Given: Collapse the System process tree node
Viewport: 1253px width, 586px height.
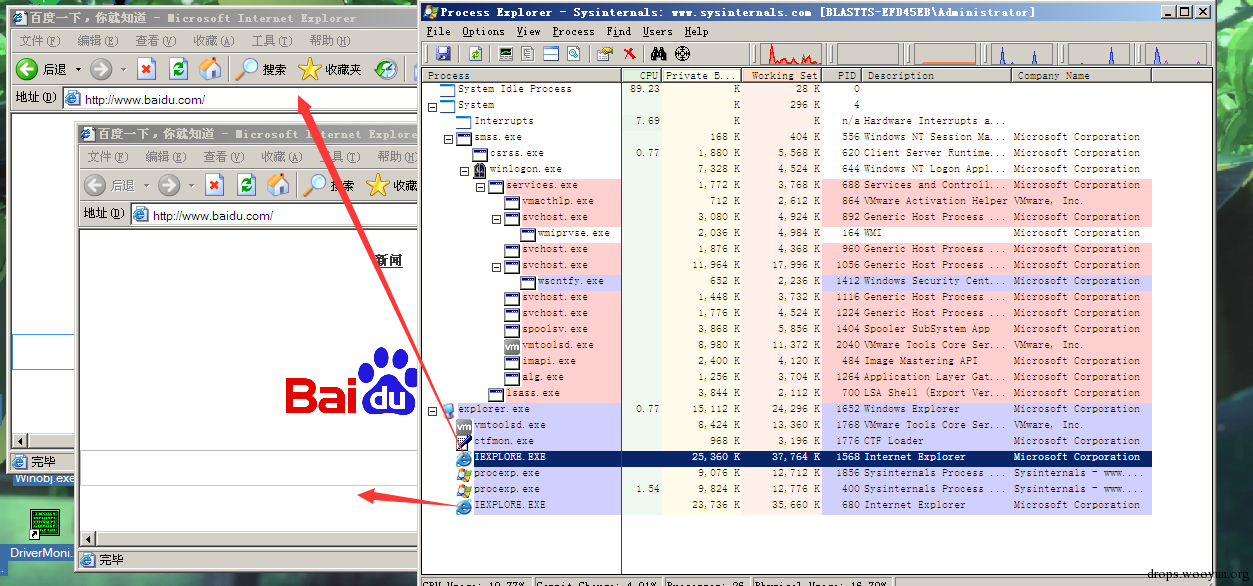Looking at the screenshot, I should [x=432, y=105].
